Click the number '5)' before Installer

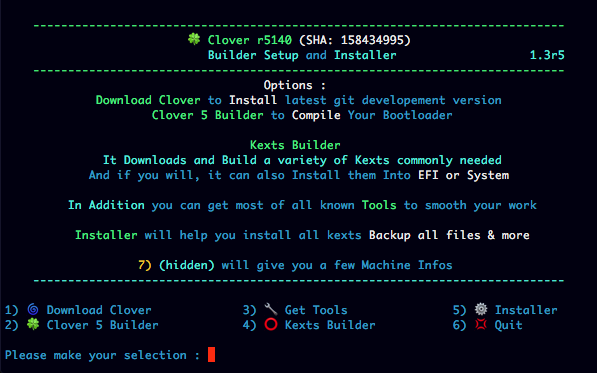(x=460, y=310)
